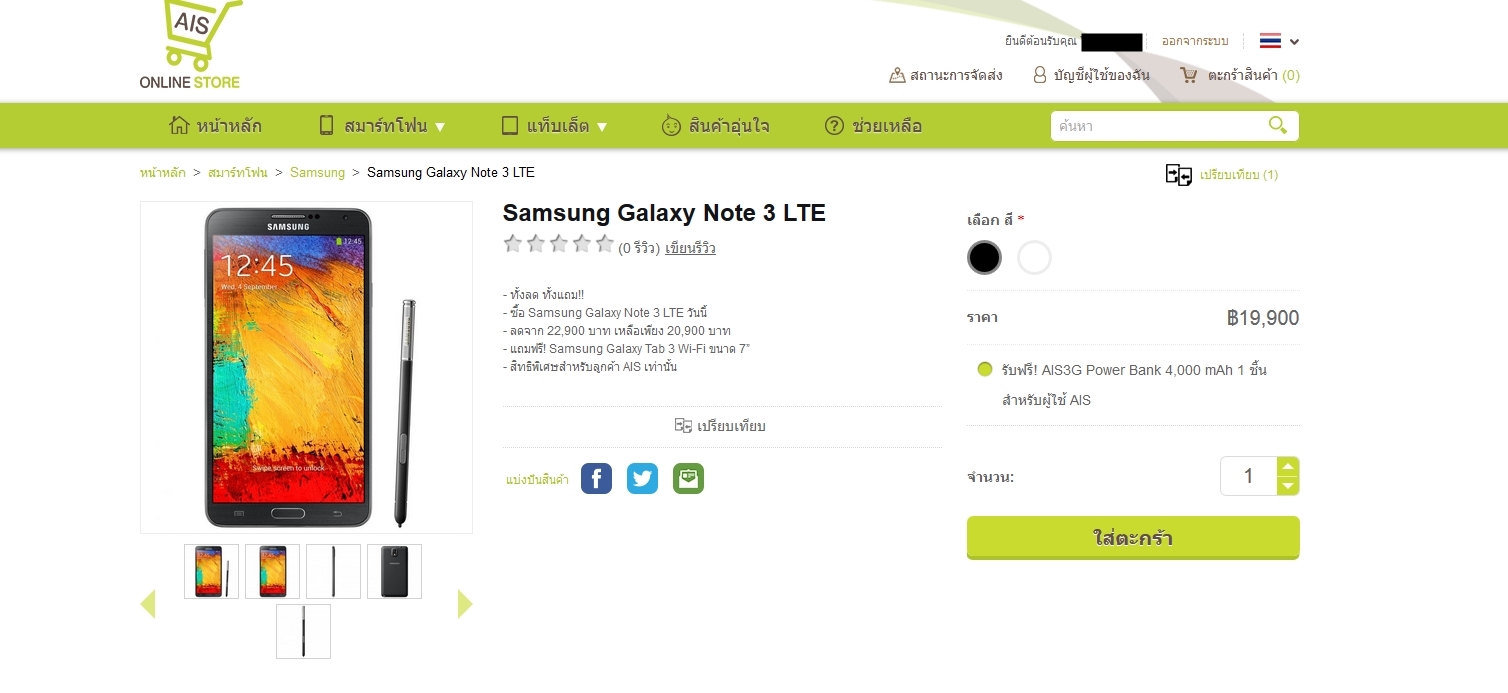The width and height of the screenshot is (1508, 693).
Task: Open the language flag dropdown
Action: point(1279,41)
